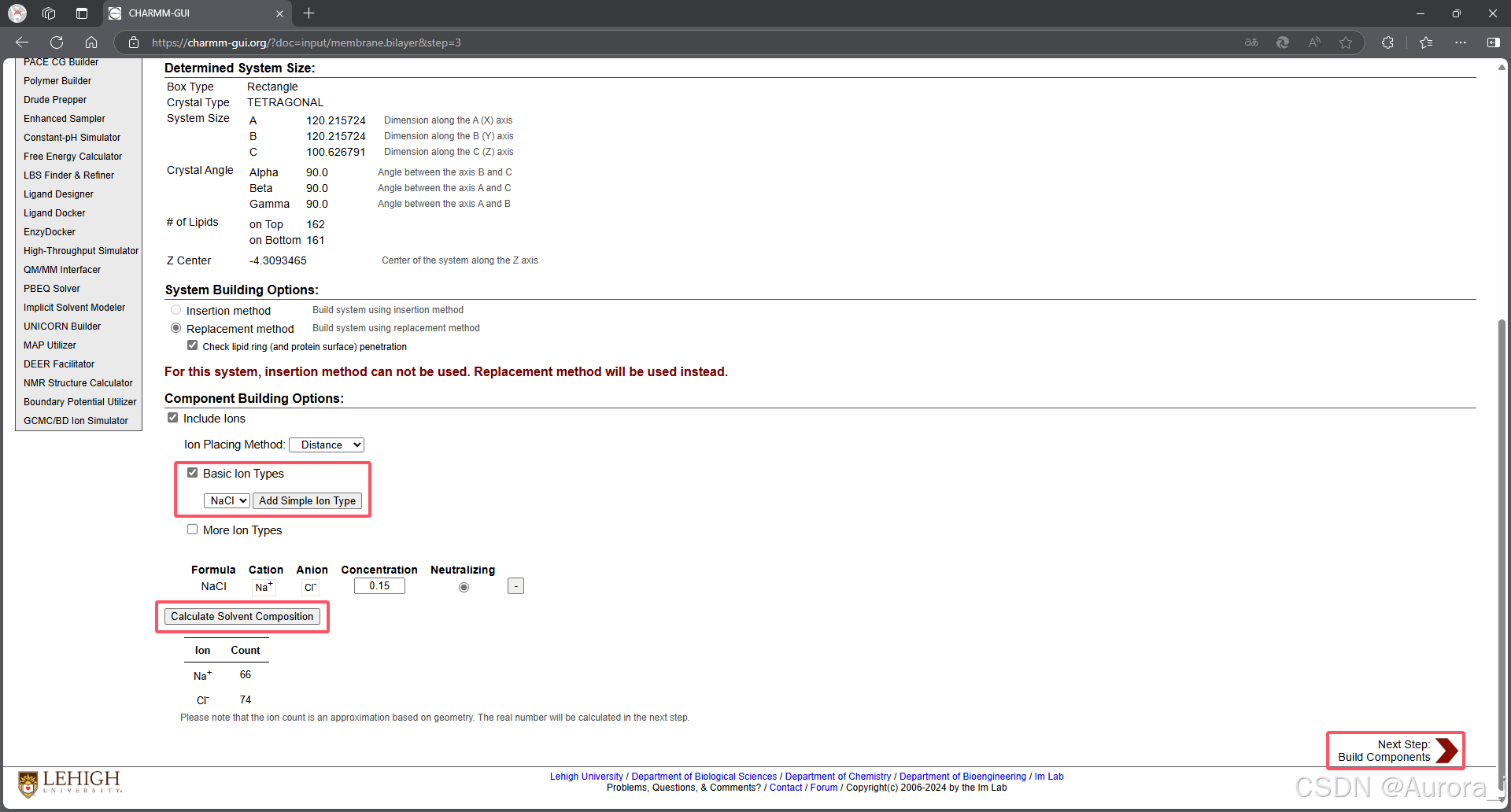1511x812 pixels.
Task: Click the Edge refresh-circle icon in address bar
Action: click(1283, 42)
